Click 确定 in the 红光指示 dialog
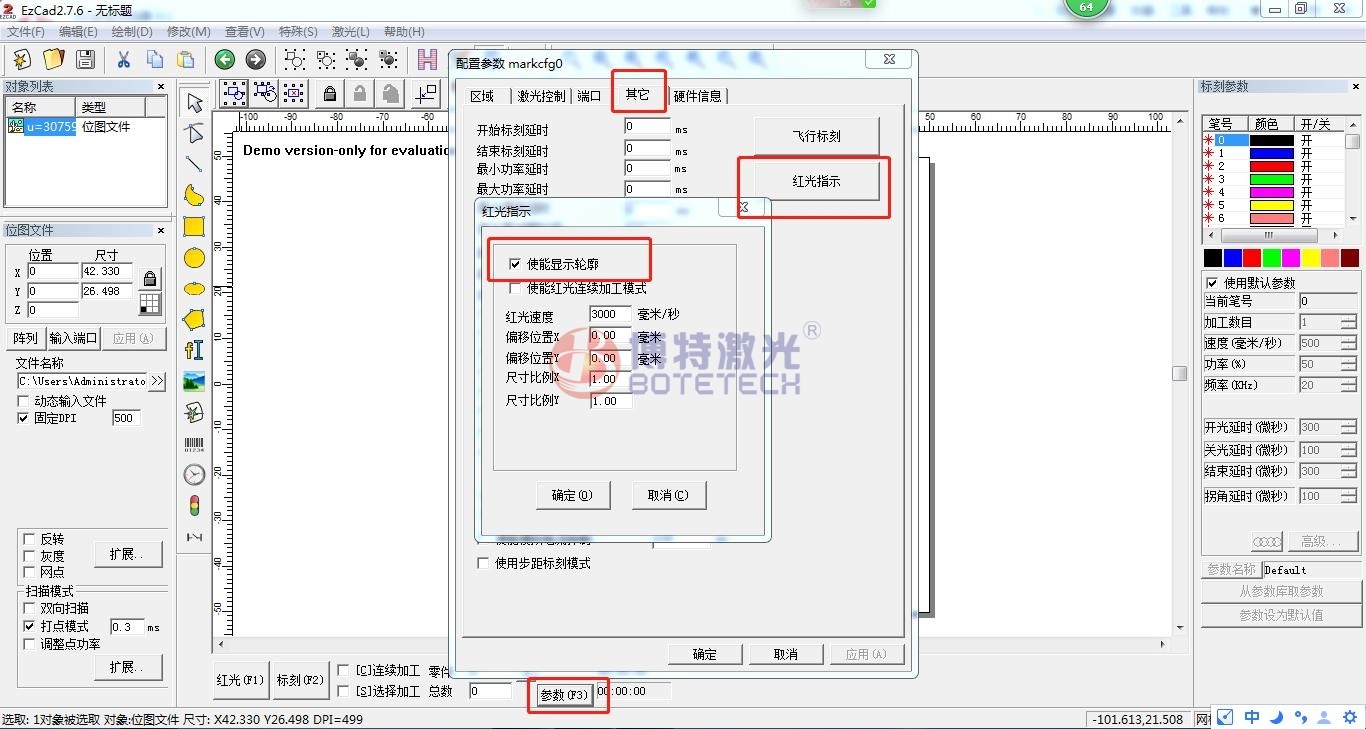This screenshot has height=729, width=1366. (x=571, y=495)
